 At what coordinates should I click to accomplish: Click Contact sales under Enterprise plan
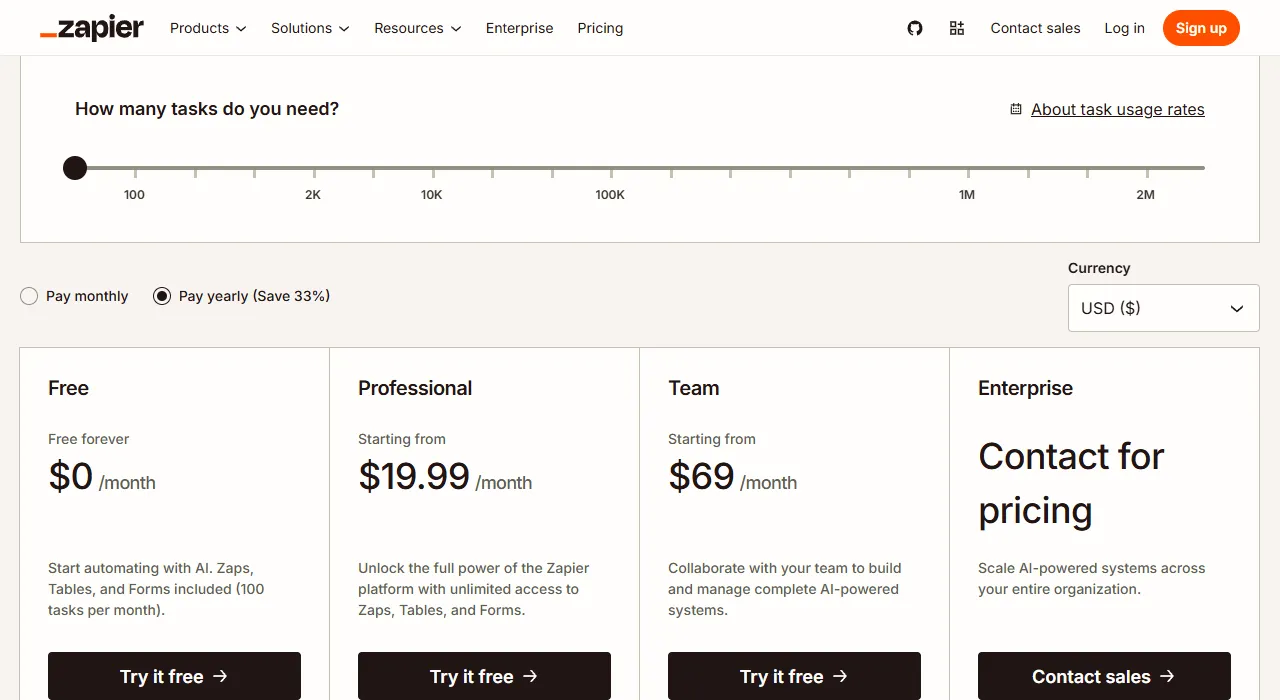point(1104,676)
